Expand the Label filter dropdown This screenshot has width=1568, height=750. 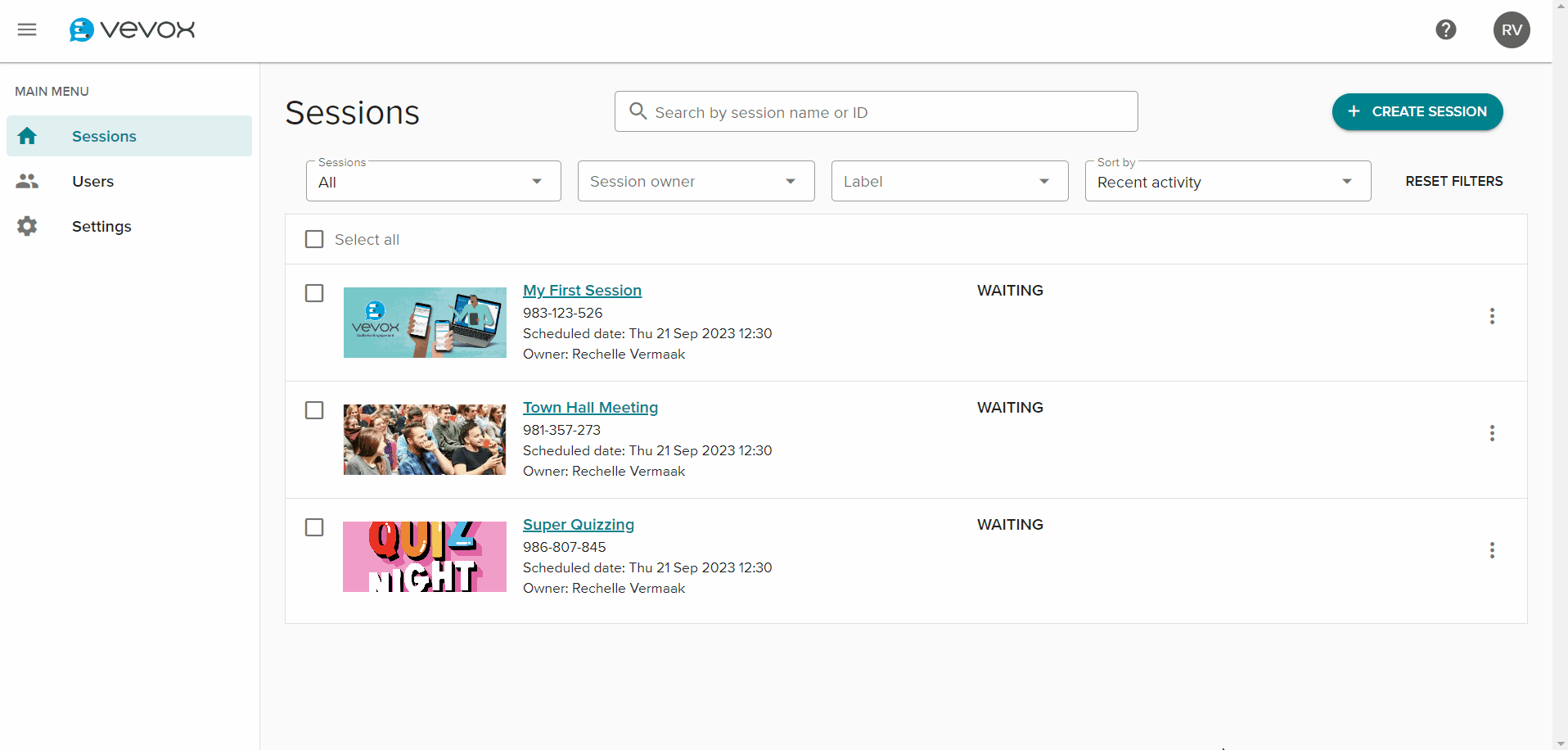(950, 181)
